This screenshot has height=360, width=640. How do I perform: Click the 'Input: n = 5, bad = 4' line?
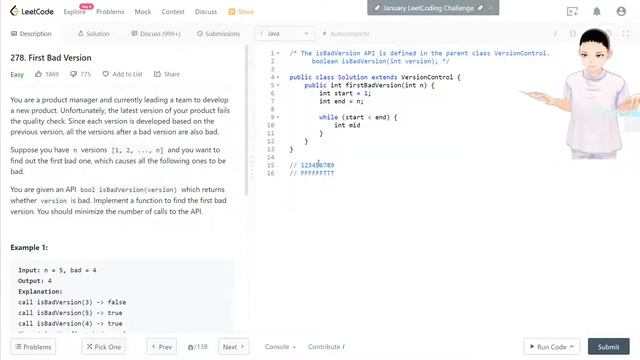(57, 270)
